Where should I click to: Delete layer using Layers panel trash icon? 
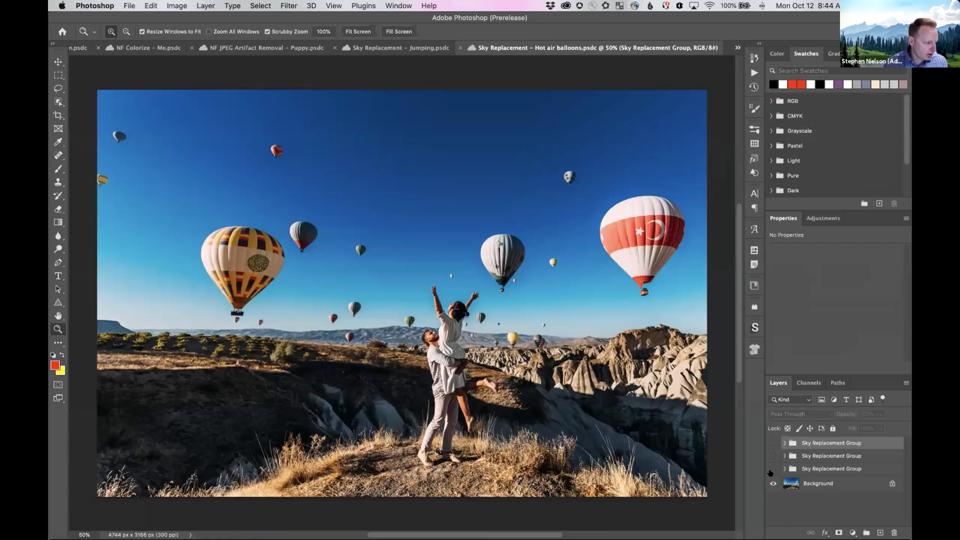(x=894, y=532)
